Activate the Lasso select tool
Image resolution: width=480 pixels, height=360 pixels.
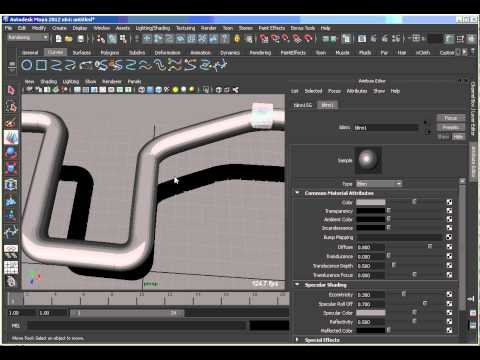pos(11,106)
